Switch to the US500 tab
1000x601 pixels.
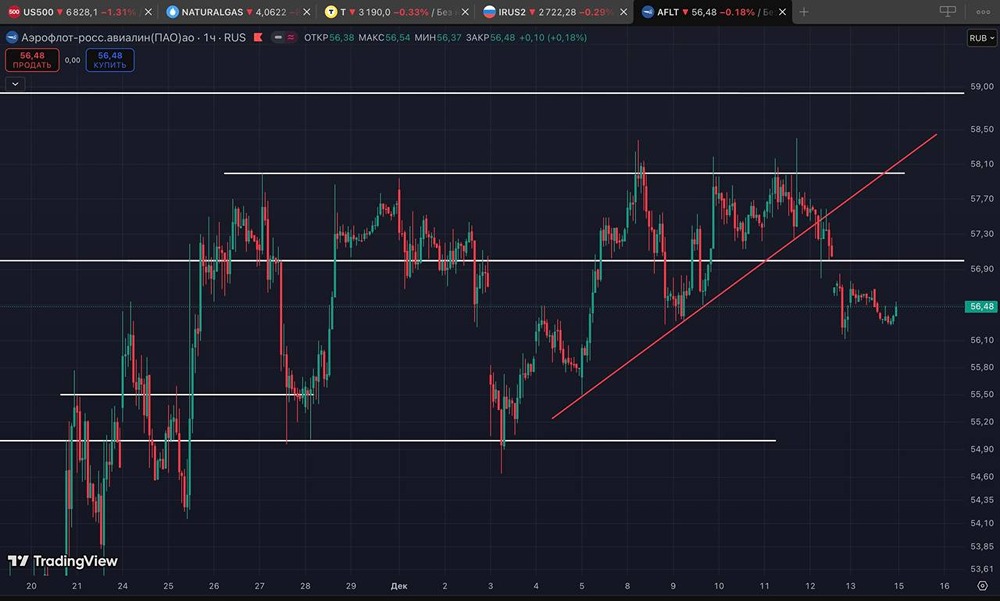click(78, 11)
